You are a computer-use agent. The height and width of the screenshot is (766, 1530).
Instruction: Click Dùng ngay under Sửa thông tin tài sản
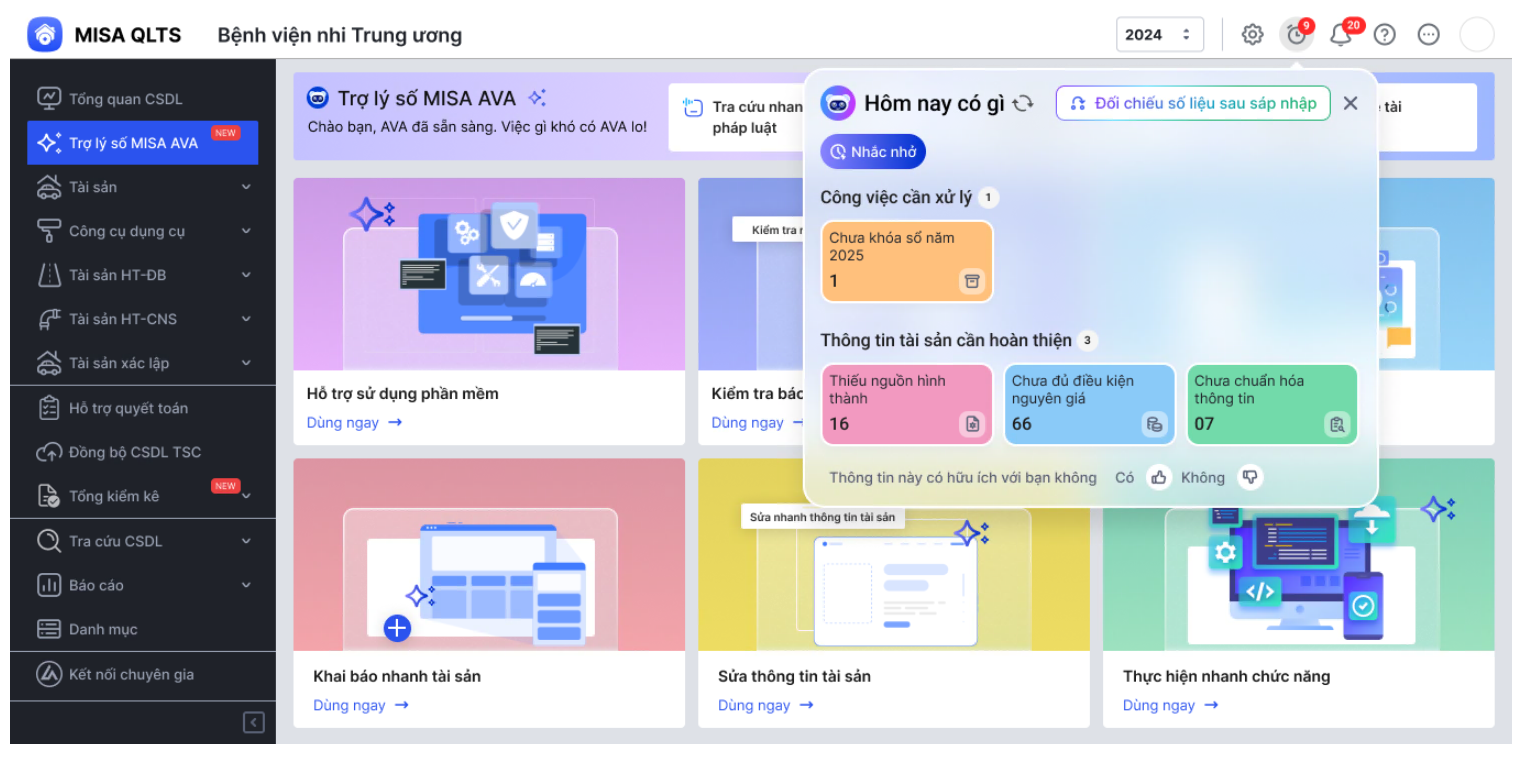coord(765,705)
